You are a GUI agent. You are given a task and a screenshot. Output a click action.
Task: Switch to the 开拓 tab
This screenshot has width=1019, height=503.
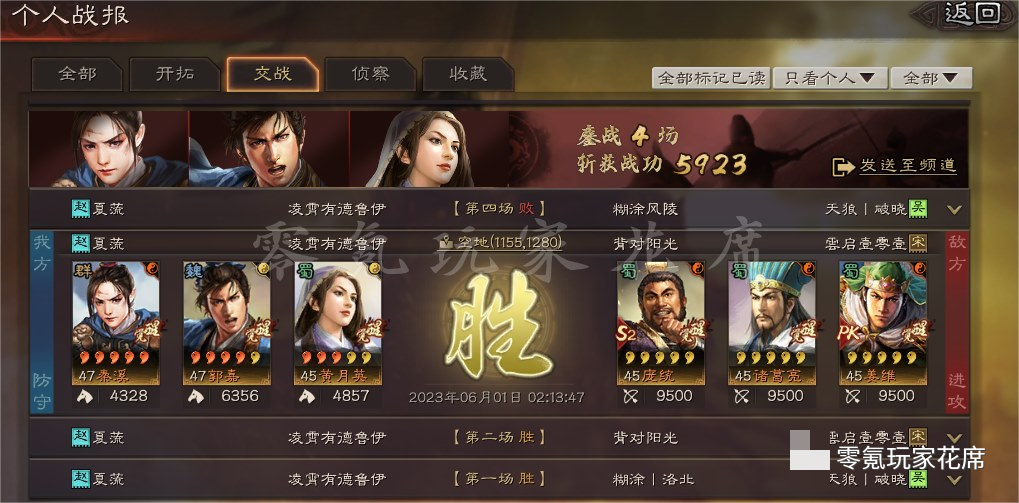tap(175, 74)
